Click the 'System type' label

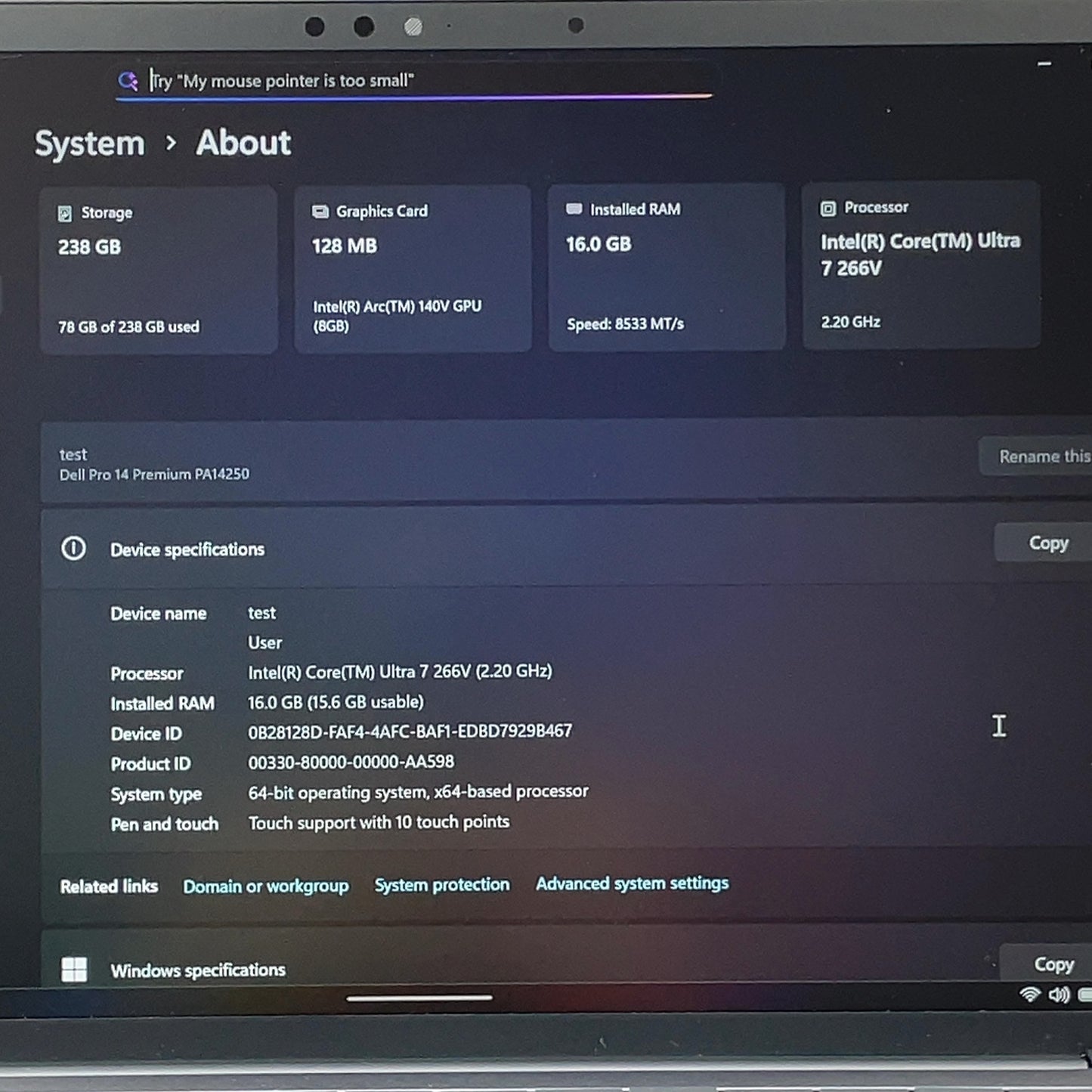tap(156, 794)
